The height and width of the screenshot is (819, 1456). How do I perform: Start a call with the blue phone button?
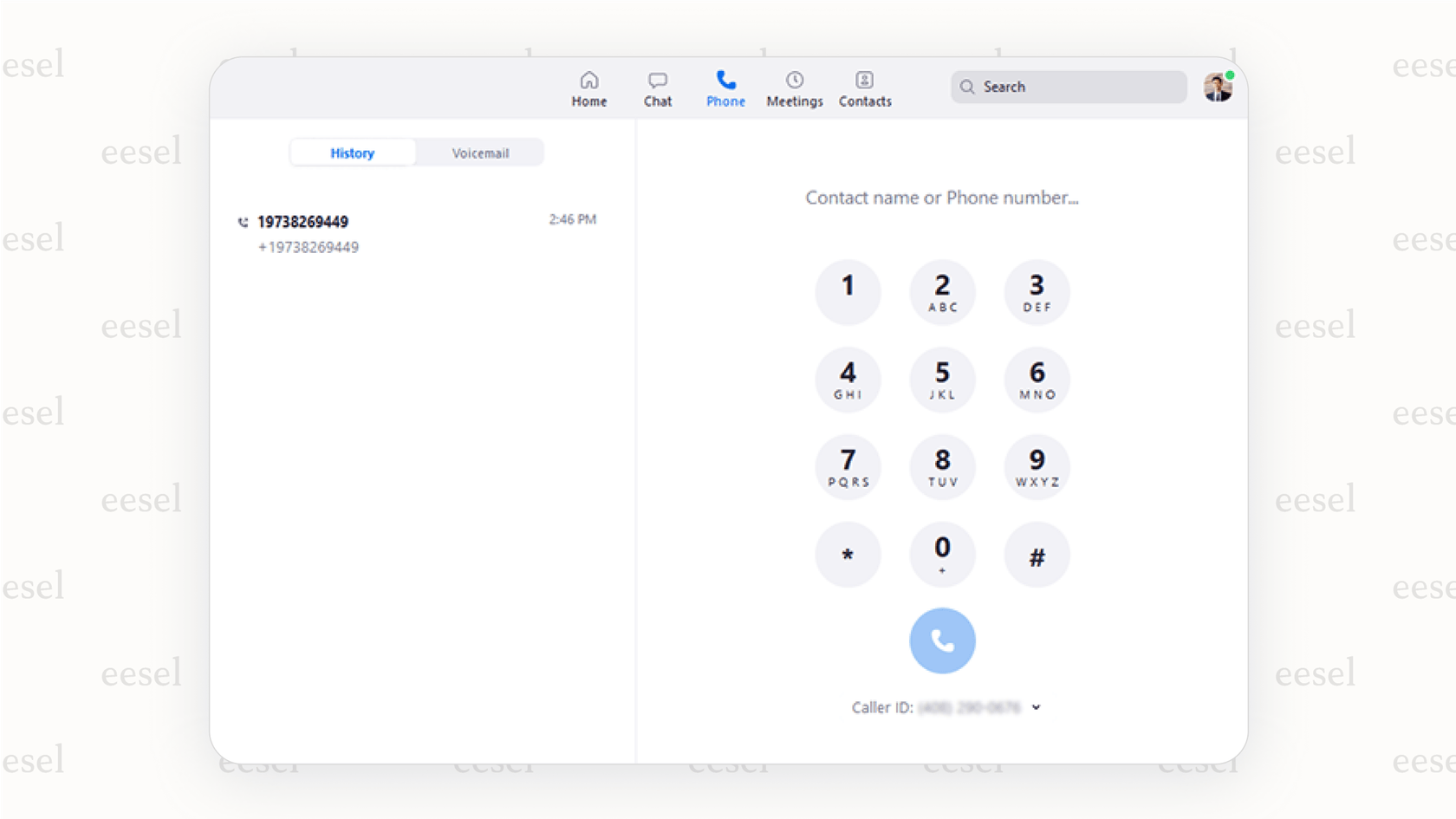(942, 640)
